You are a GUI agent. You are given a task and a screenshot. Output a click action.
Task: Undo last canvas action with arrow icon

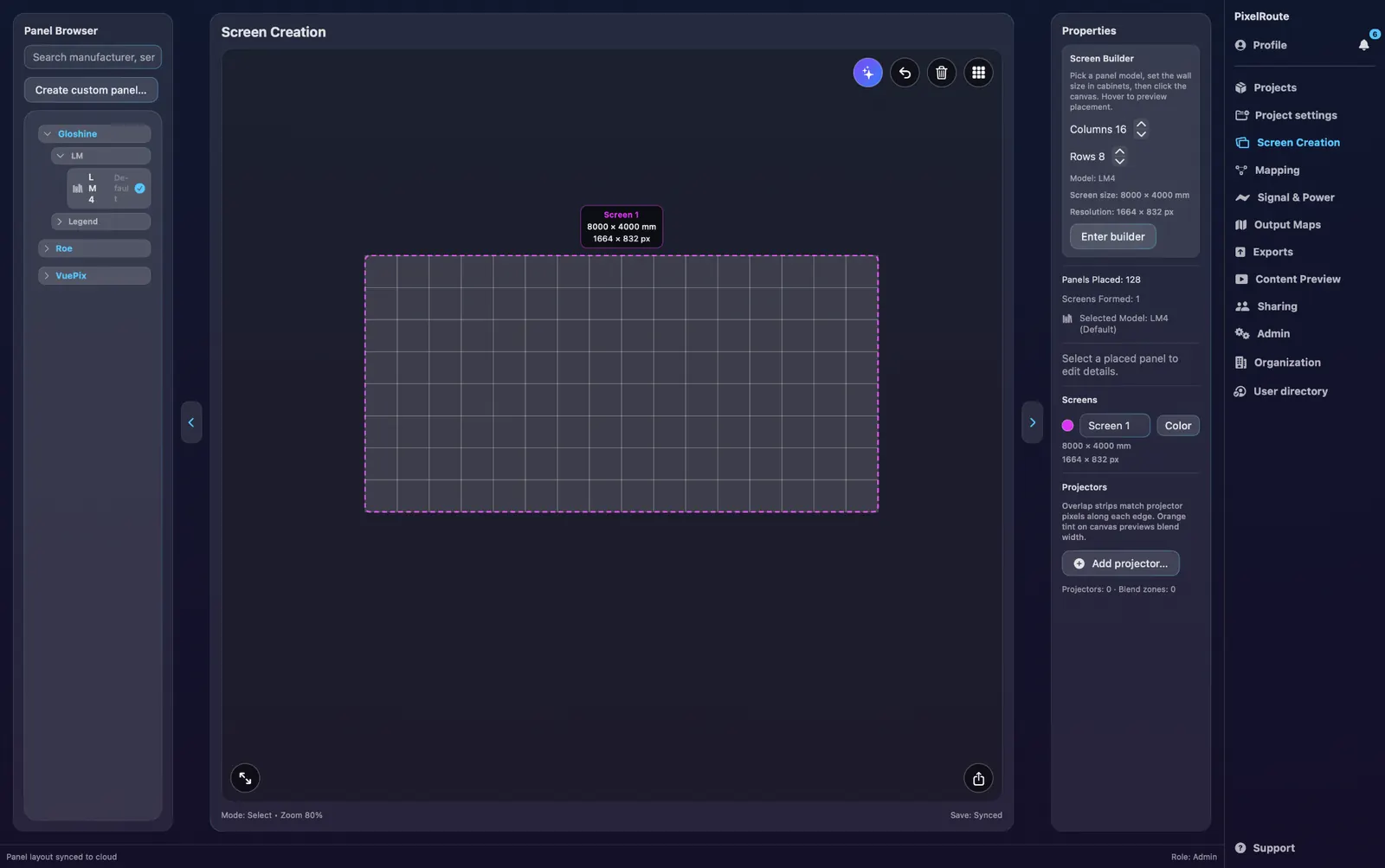click(905, 73)
